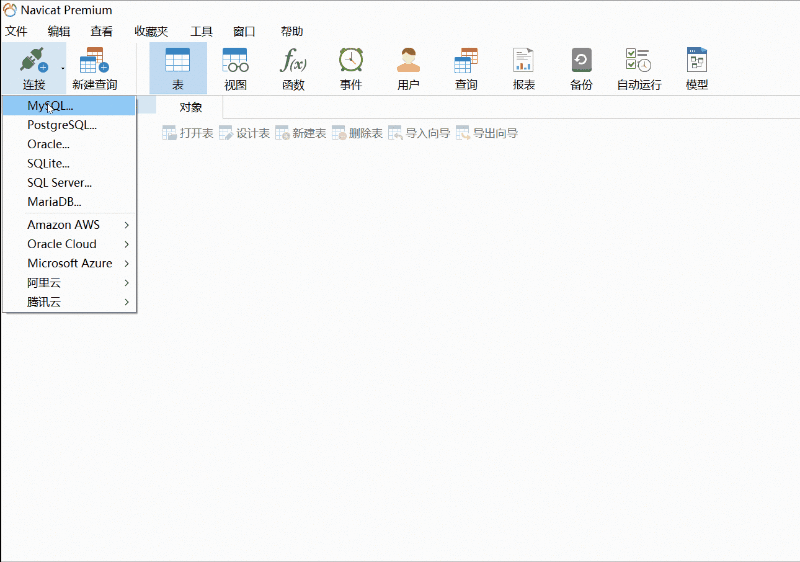
Task: Choose Oracle... connection type
Action: click(69, 144)
